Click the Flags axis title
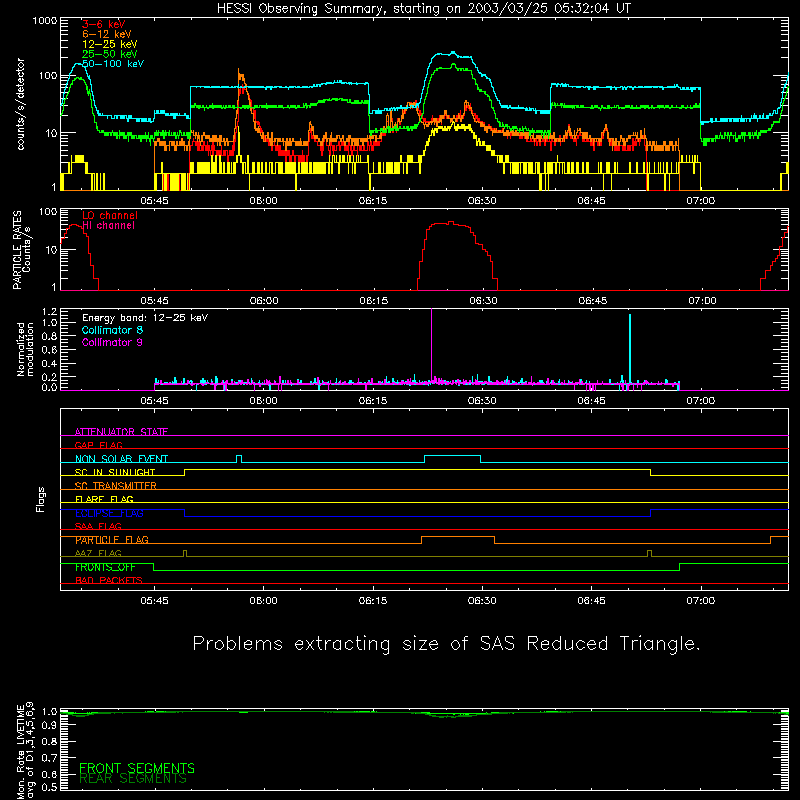 pos(40,499)
